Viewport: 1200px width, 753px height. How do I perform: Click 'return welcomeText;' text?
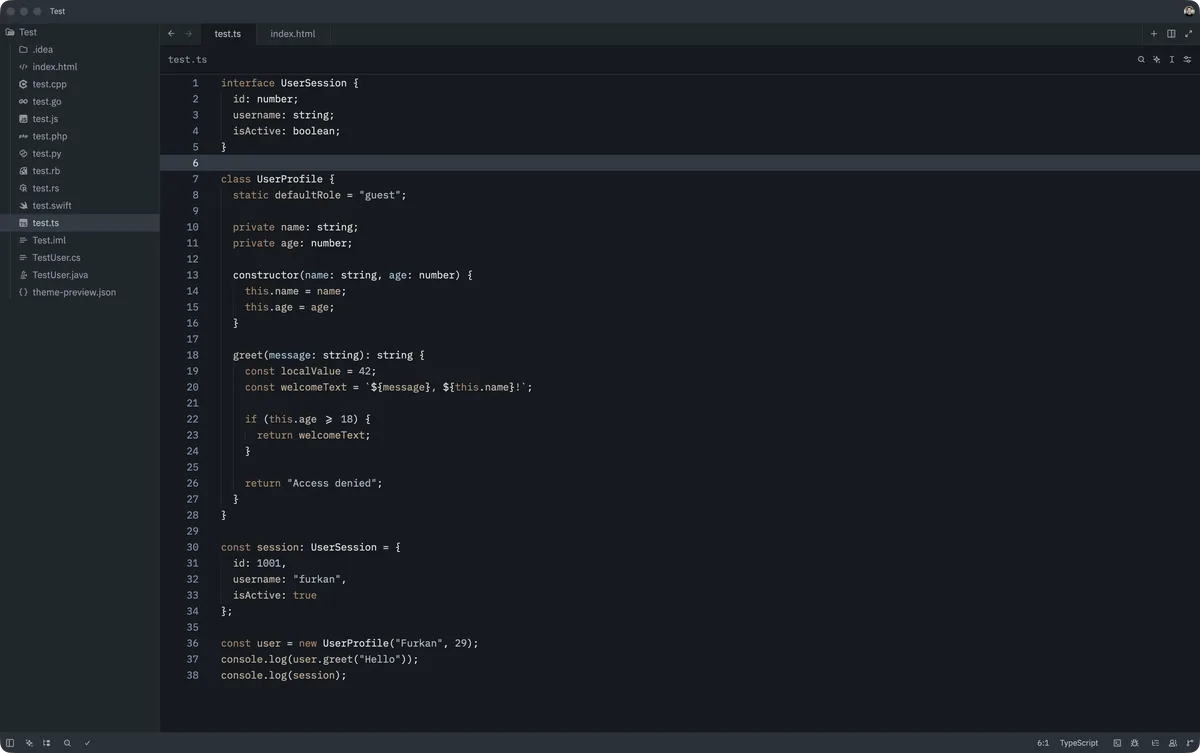click(x=314, y=435)
